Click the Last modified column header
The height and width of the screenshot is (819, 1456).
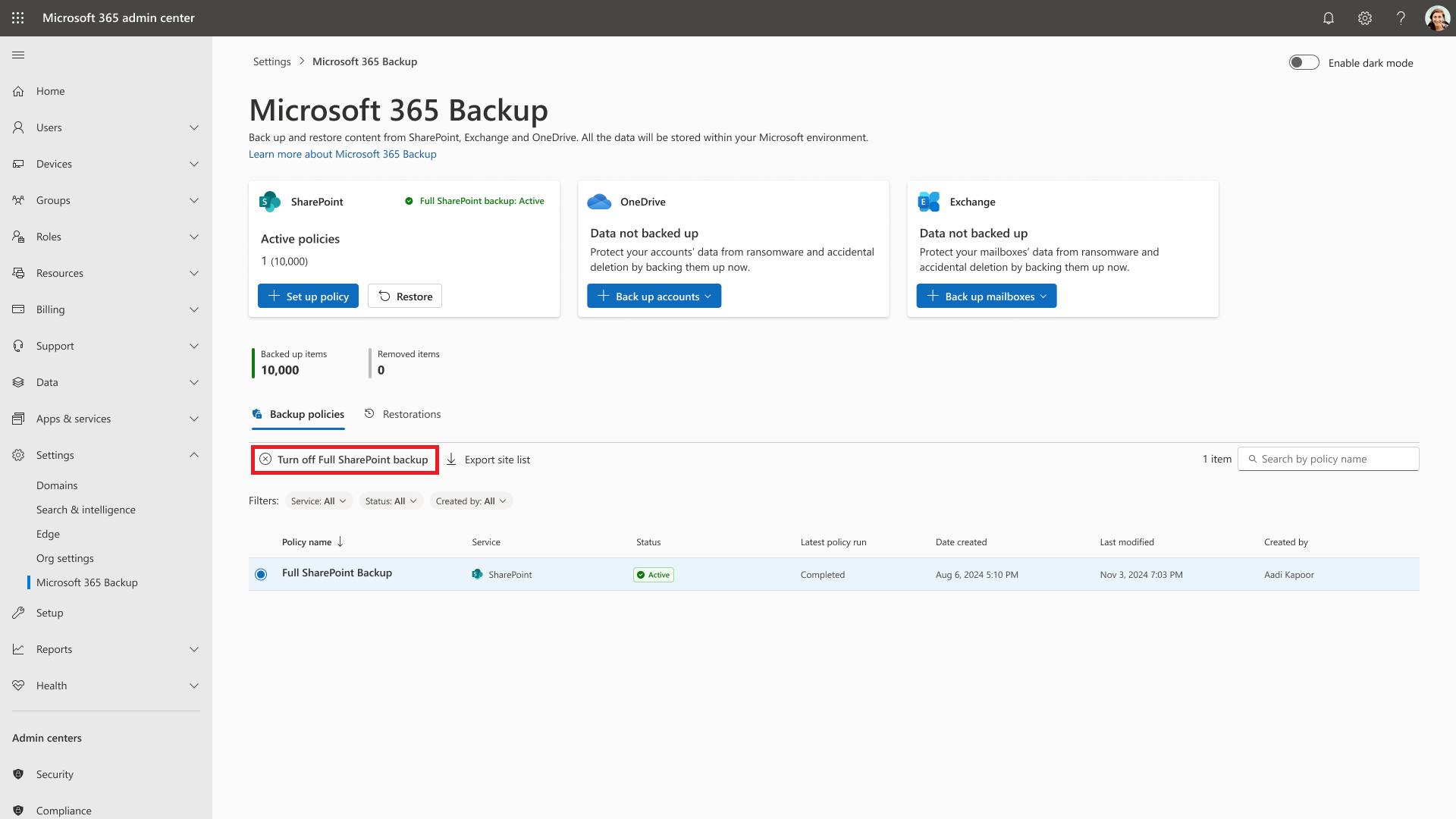point(1127,542)
